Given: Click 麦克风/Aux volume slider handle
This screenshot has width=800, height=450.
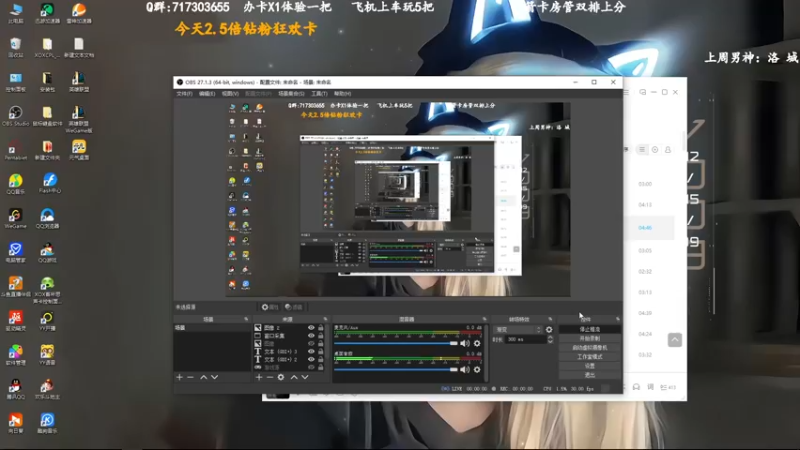Looking at the screenshot, I should [x=454, y=343].
